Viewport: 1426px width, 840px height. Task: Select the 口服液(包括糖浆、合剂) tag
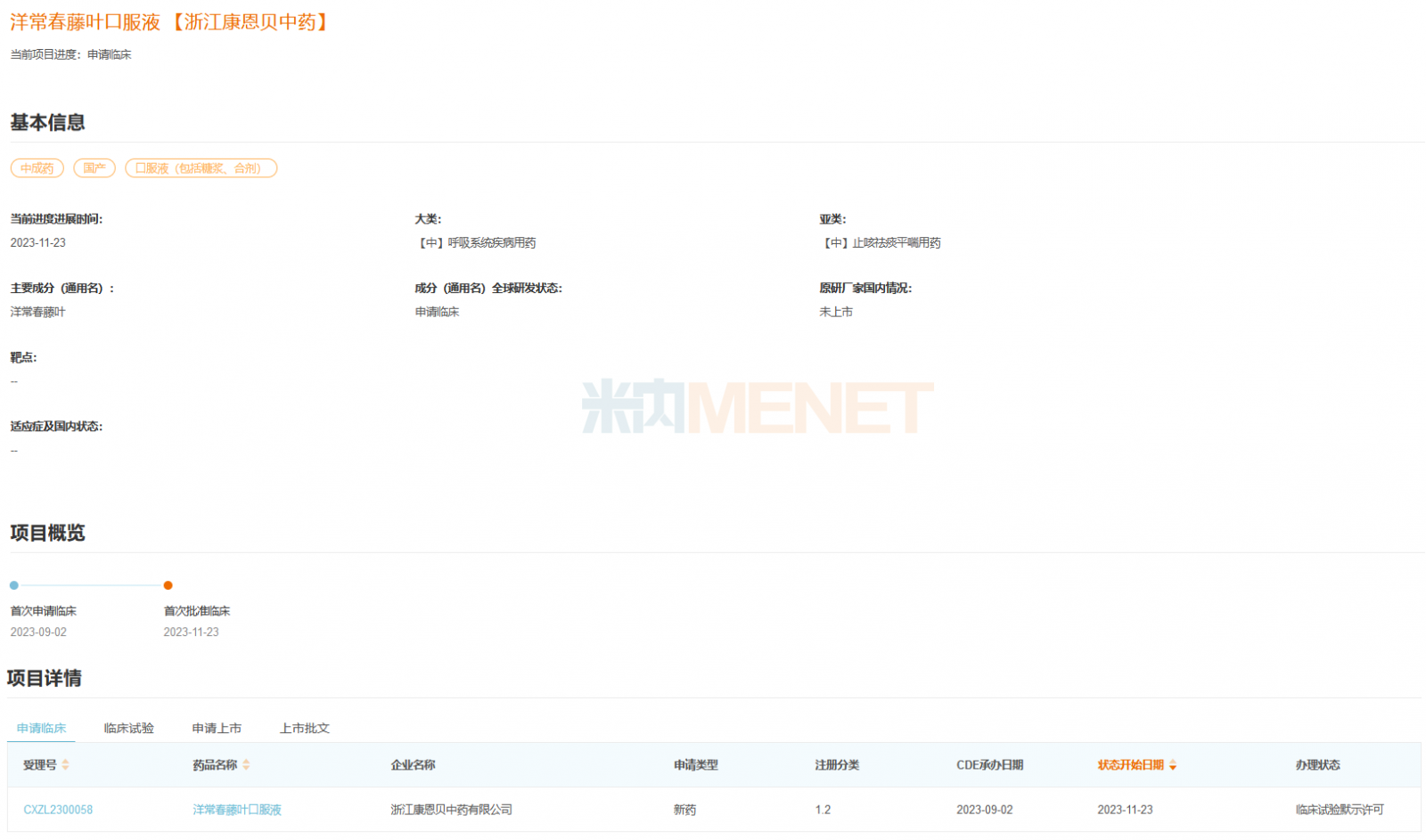click(201, 168)
